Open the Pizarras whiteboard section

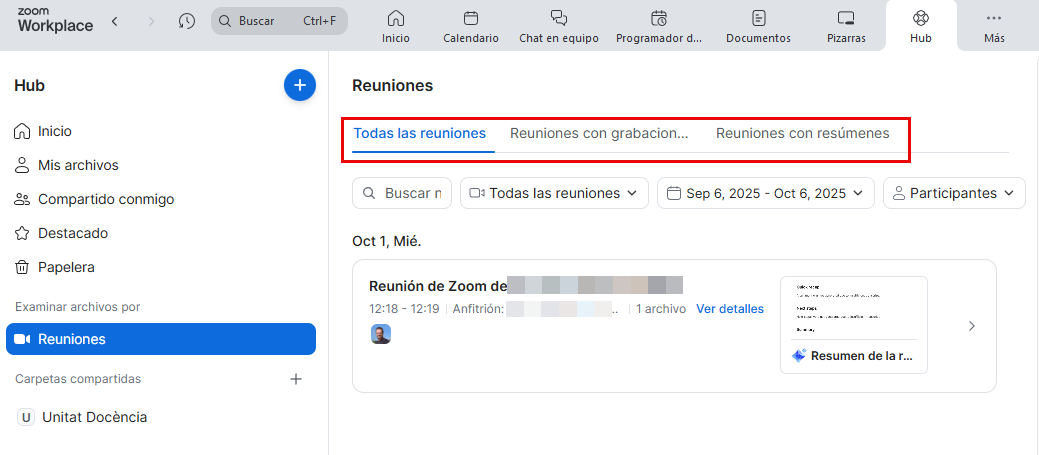846,27
